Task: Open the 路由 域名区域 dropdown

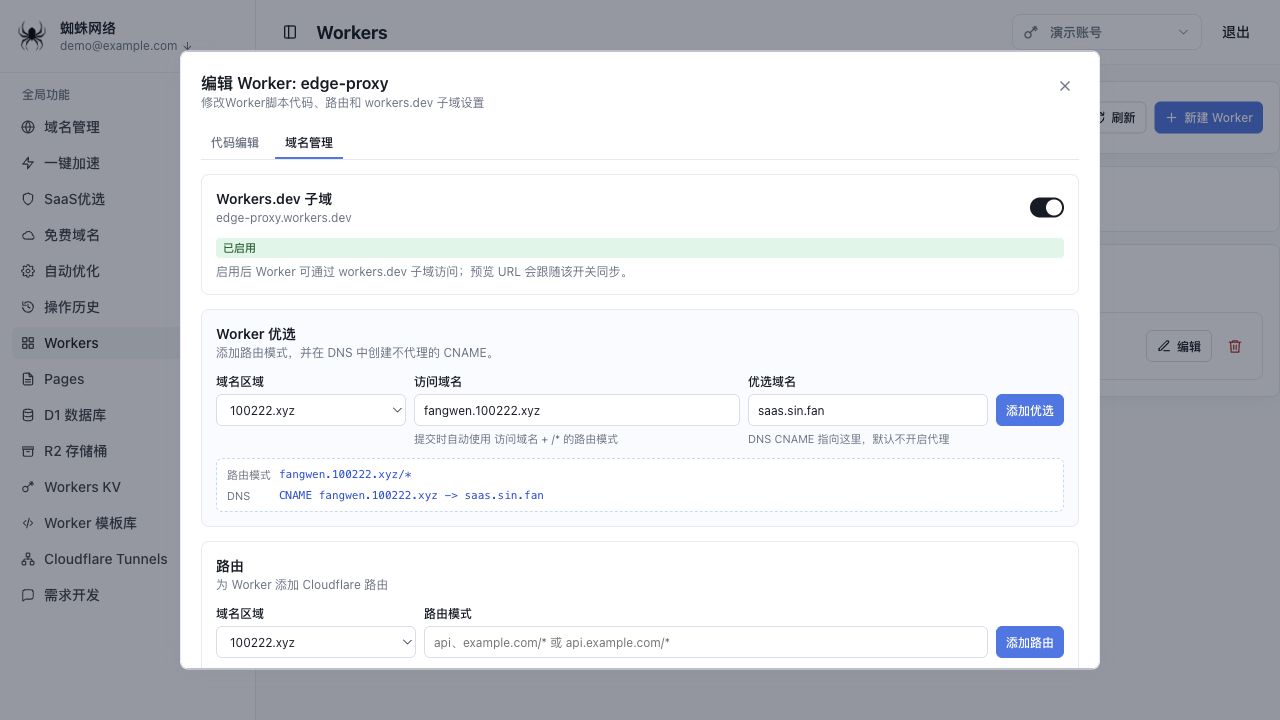Action: click(x=316, y=642)
